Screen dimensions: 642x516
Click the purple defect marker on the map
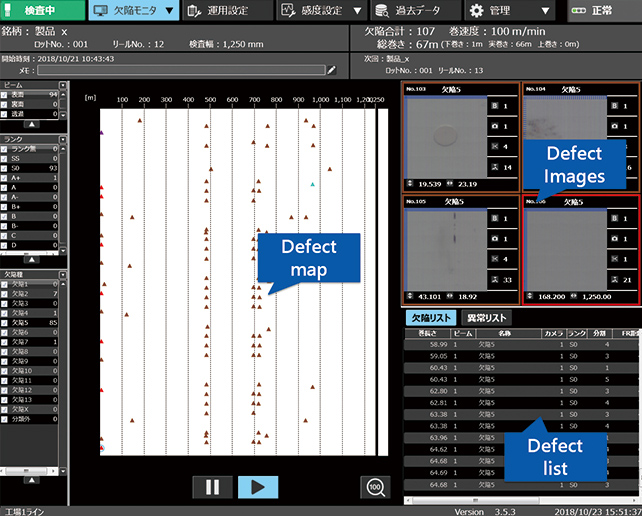(x=102, y=133)
